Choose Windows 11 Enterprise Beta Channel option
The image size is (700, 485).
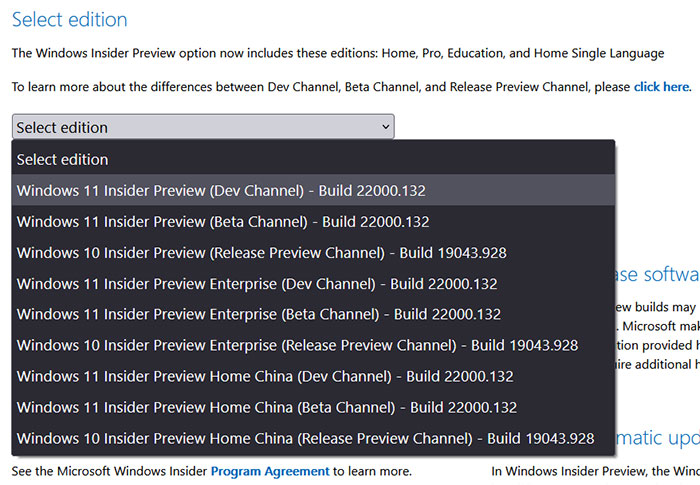(313, 314)
